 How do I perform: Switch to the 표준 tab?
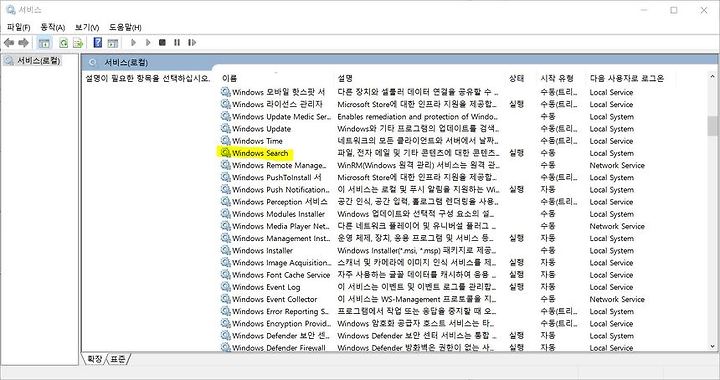(x=118, y=359)
